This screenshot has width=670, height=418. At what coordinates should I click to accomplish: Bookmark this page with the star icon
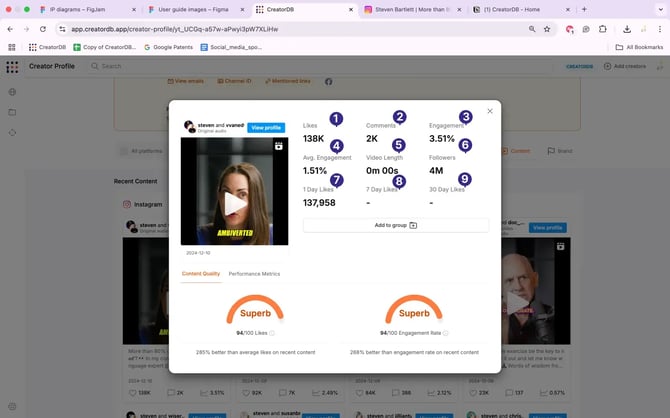(x=547, y=29)
